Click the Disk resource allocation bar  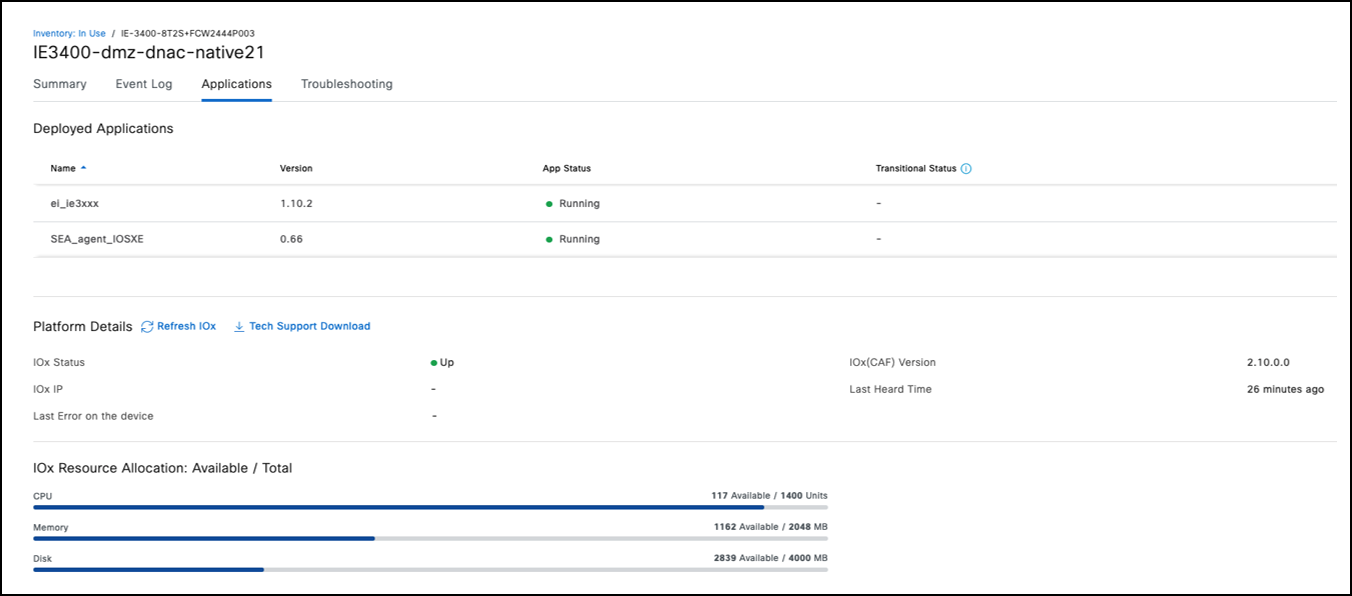(x=430, y=570)
